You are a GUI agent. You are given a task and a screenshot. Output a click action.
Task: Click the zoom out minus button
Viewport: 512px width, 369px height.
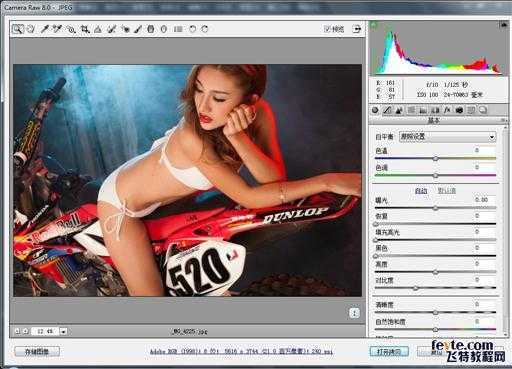click(17, 331)
